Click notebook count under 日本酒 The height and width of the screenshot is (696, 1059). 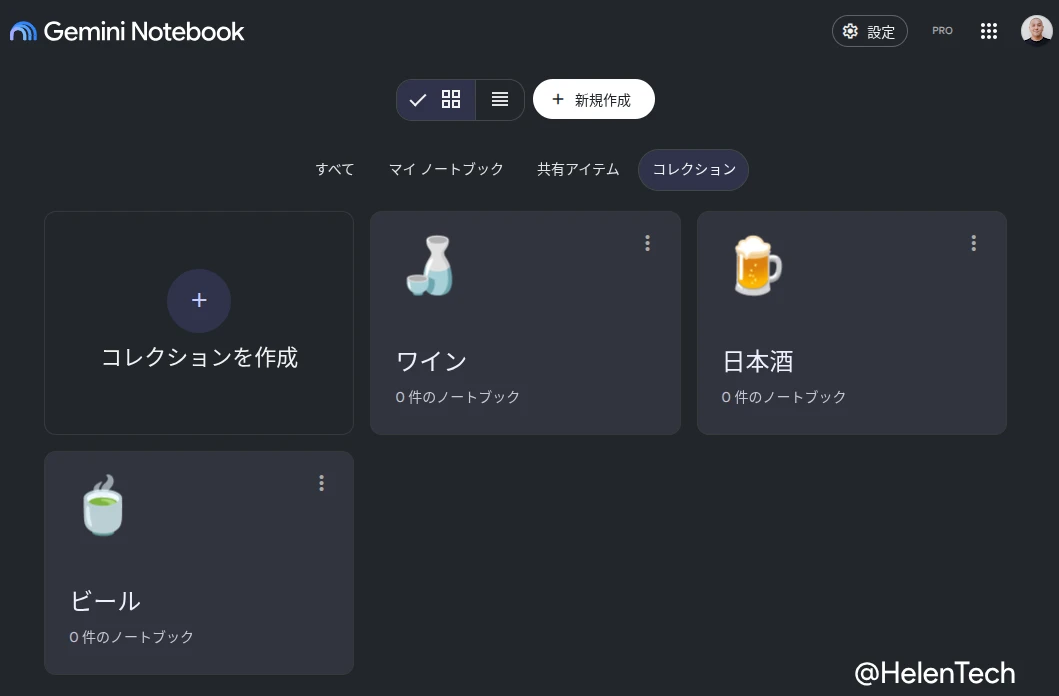[x=783, y=397]
